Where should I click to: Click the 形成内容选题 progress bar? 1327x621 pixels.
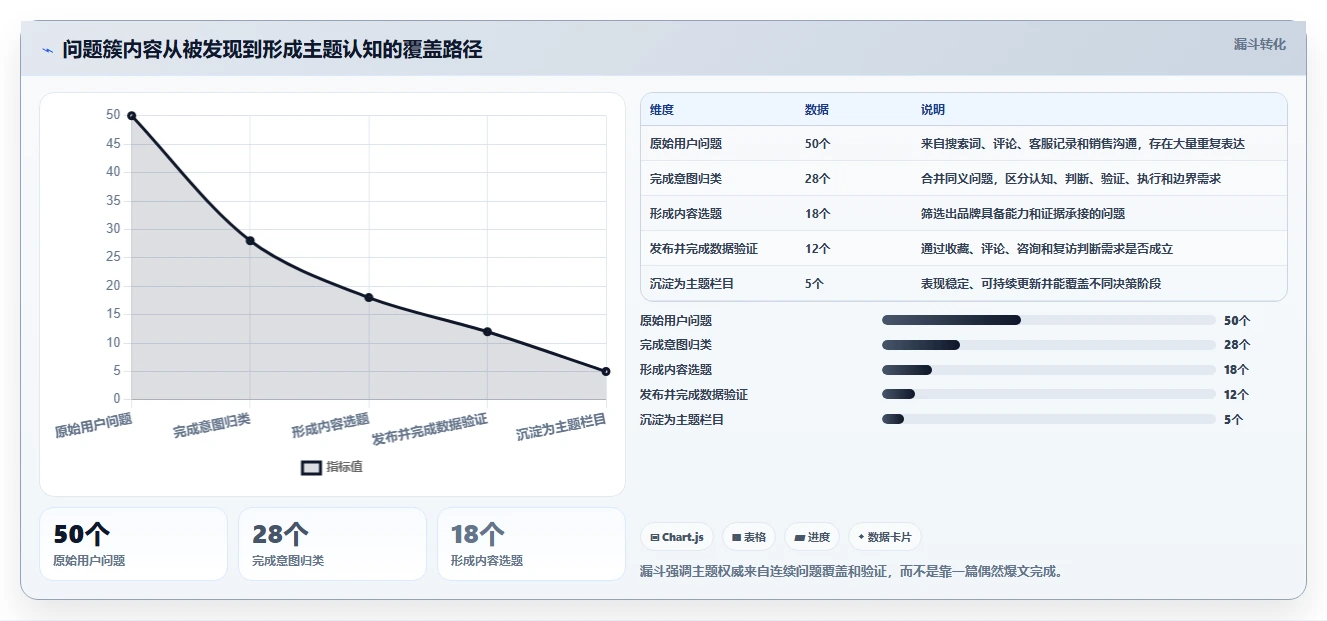1049,370
